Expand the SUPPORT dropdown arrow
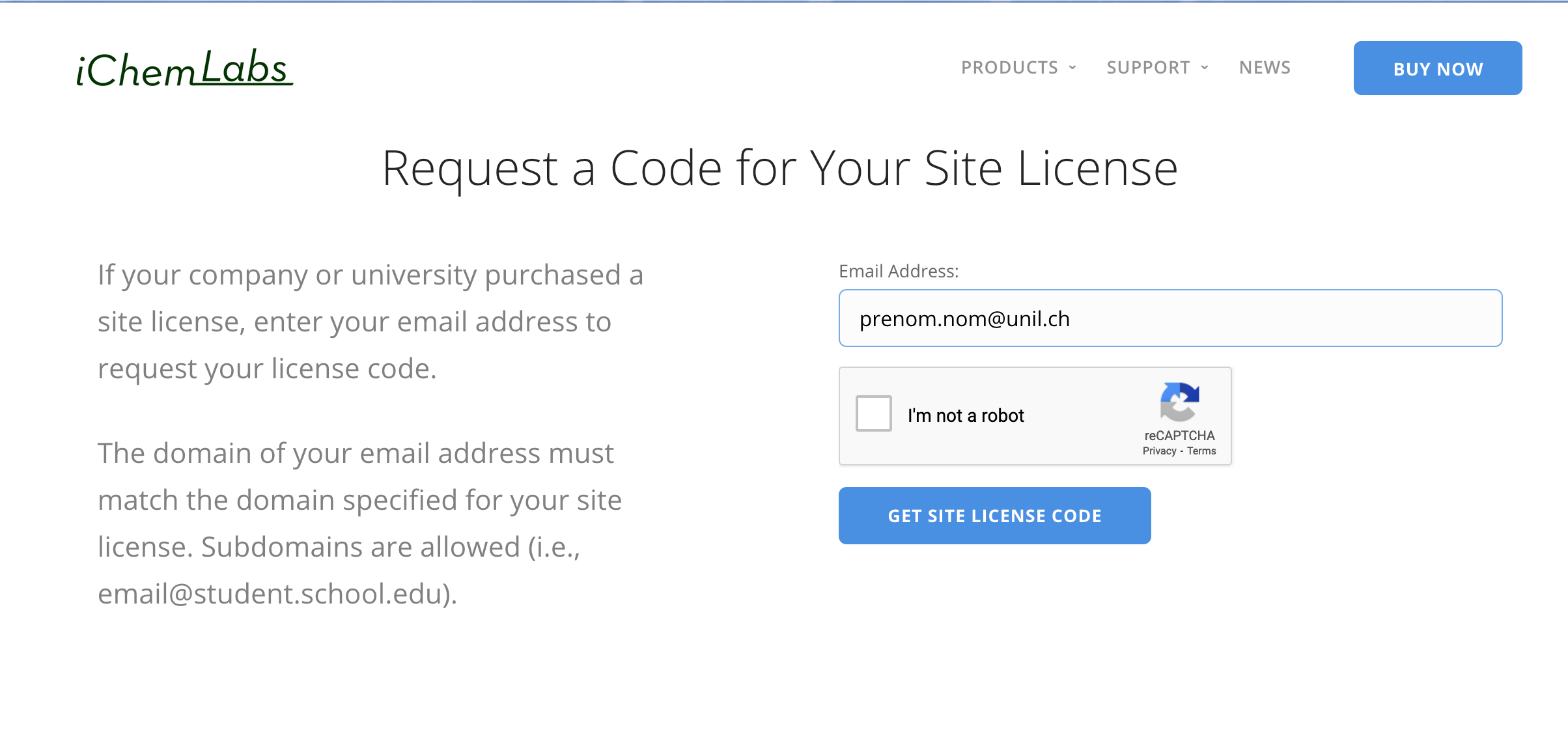Image resolution: width=1568 pixels, height=737 pixels. click(1205, 68)
